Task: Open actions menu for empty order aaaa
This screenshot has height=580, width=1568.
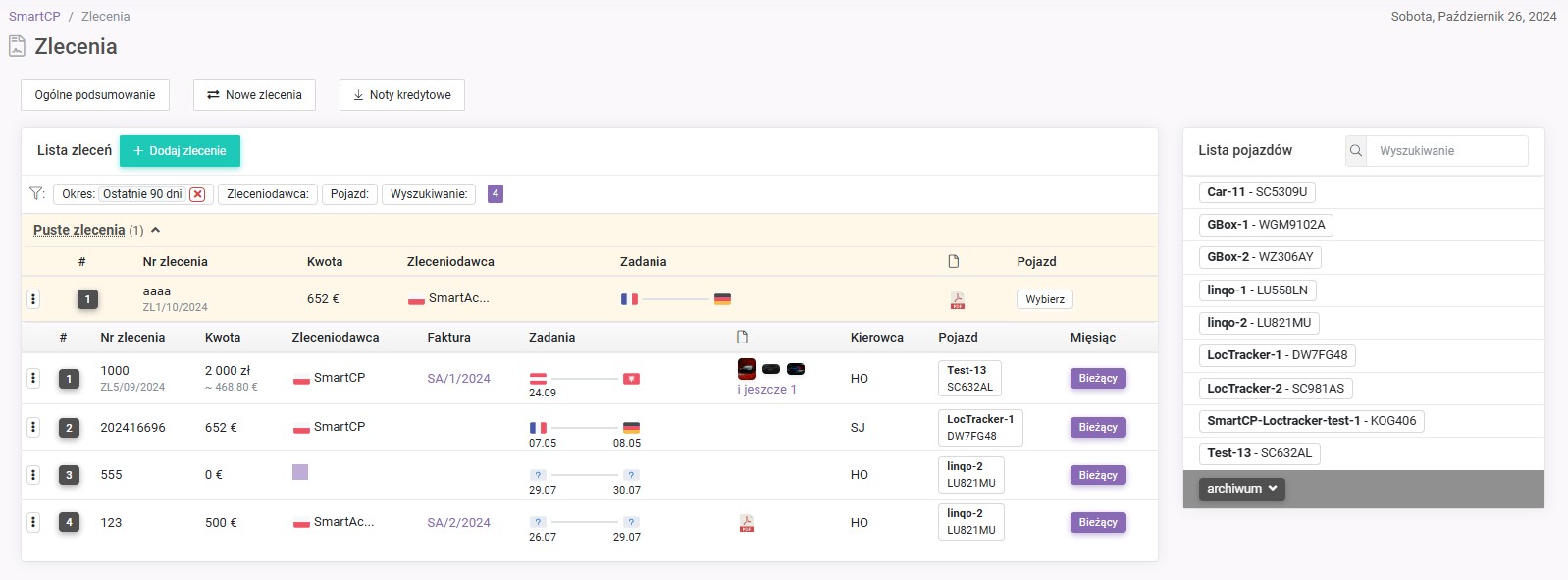Action: tap(33, 299)
